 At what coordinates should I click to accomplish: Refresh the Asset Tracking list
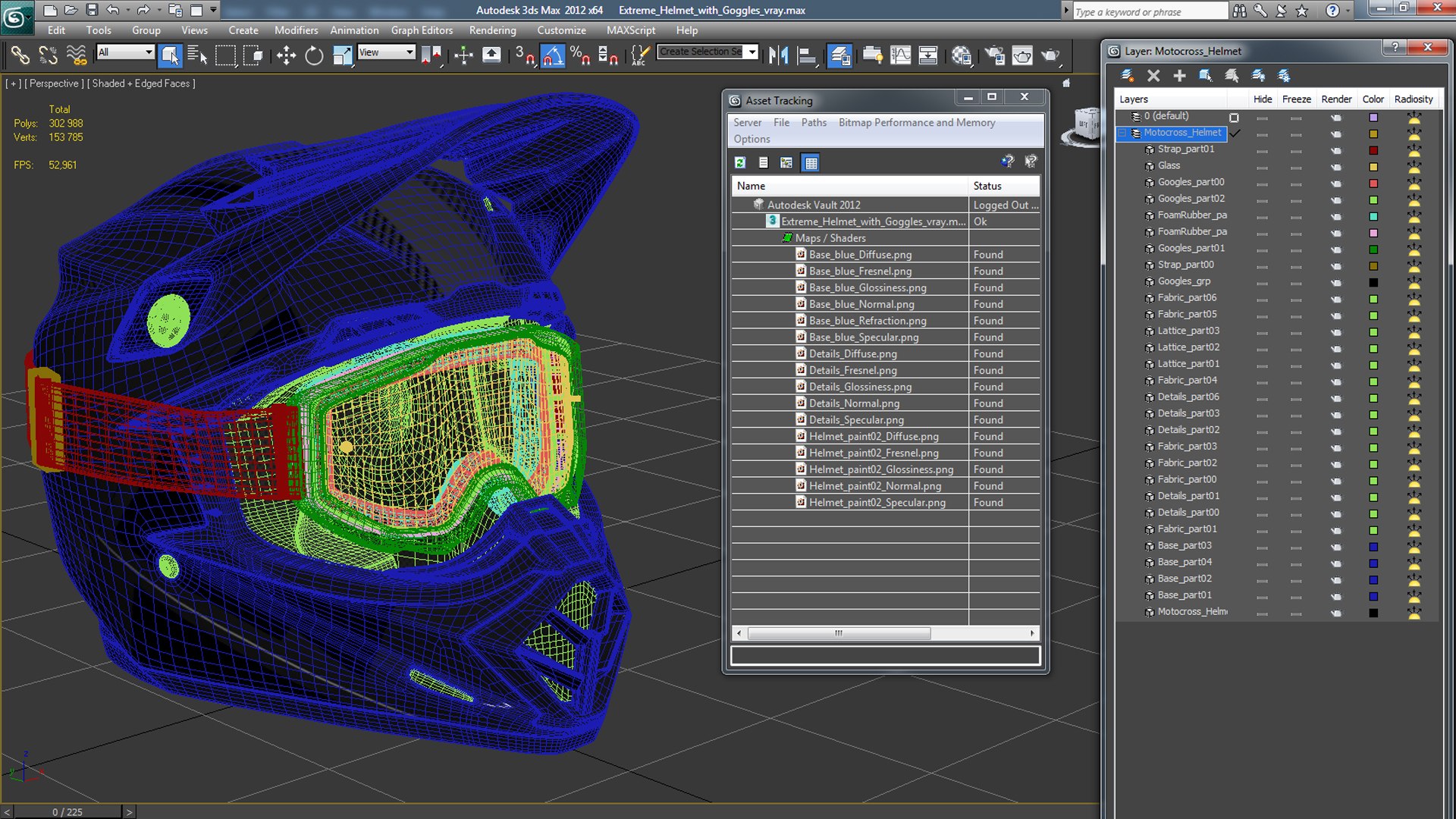(x=740, y=162)
